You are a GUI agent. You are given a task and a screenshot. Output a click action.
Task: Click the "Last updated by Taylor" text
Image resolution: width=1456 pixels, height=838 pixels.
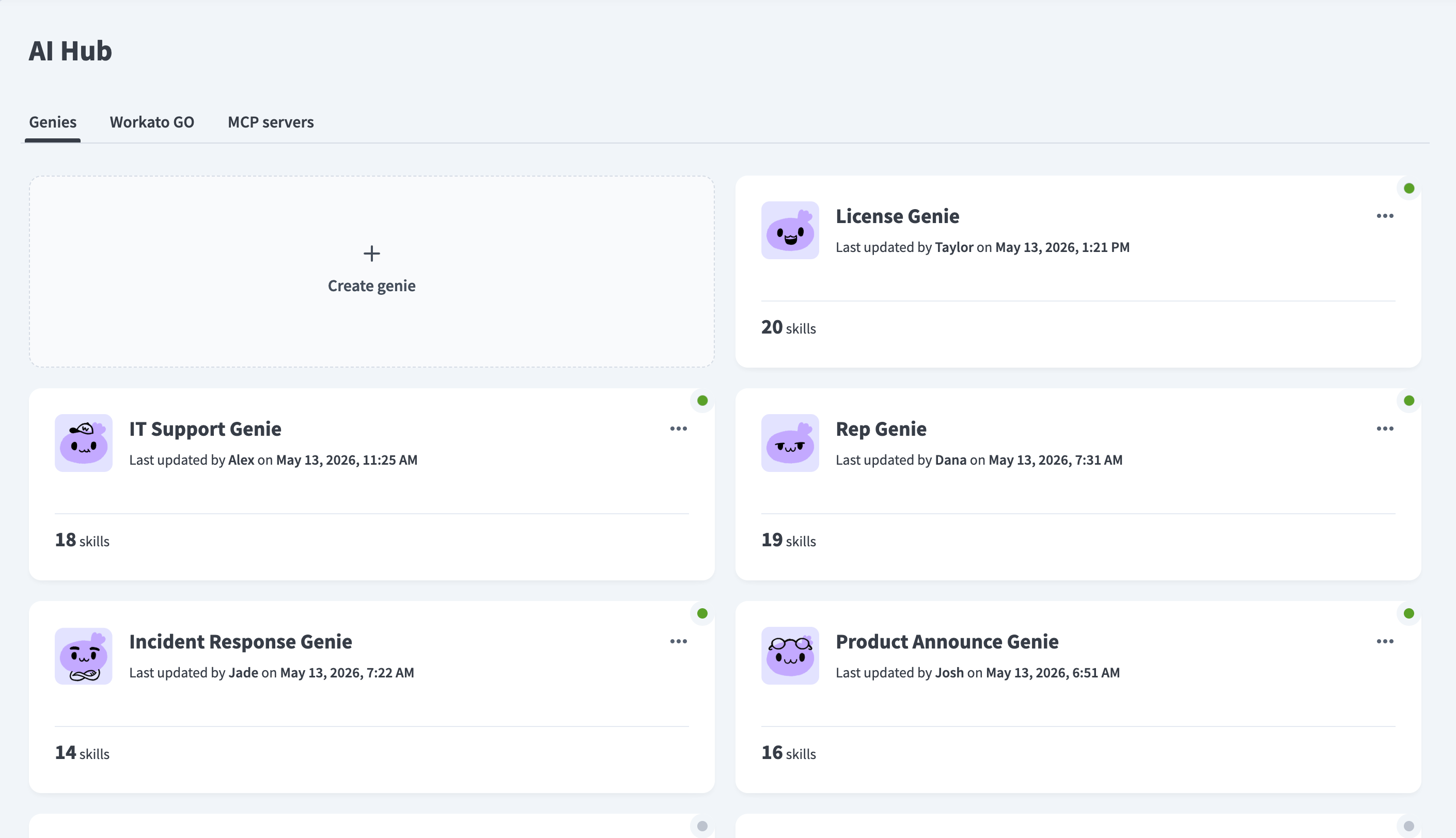[904, 247]
